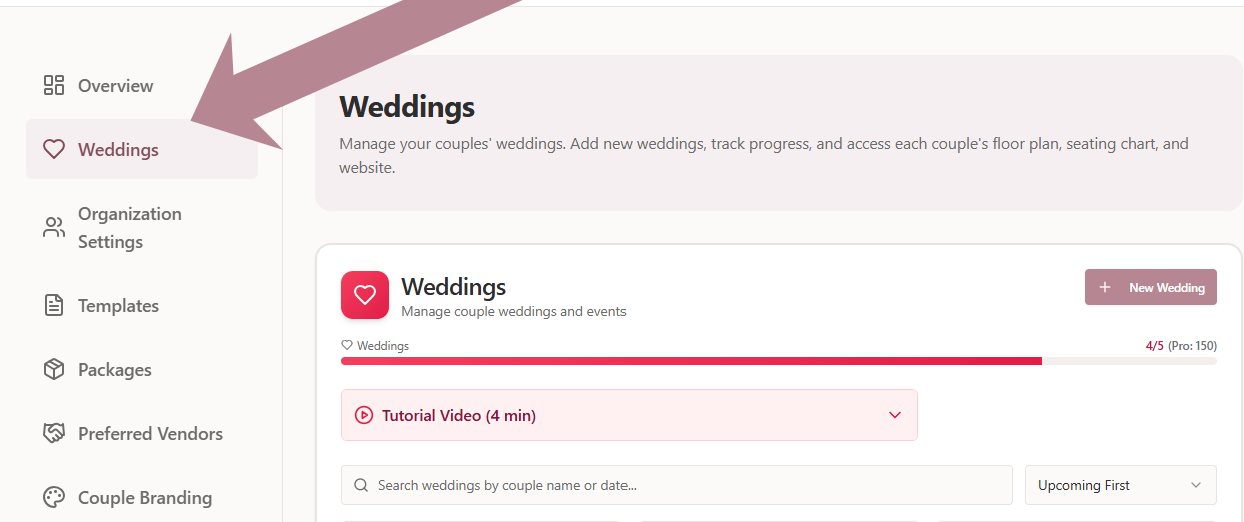Click the Overview grid icon in sidebar
Viewport: 1244px width, 522px height.
(54, 85)
